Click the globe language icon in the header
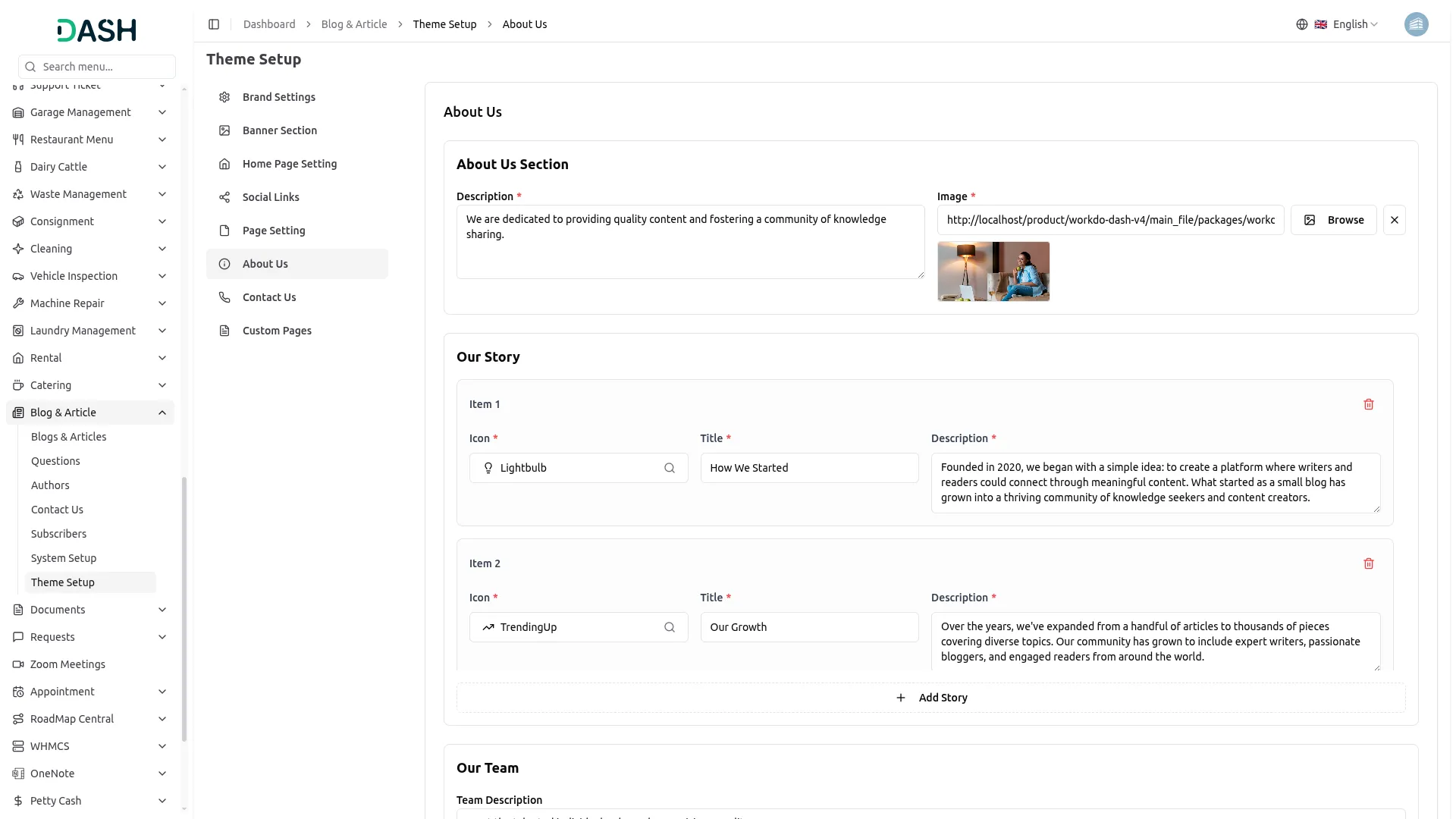Image resolution: width=1456 pixels, height=819 pixels. click(x=1302, y=24)
